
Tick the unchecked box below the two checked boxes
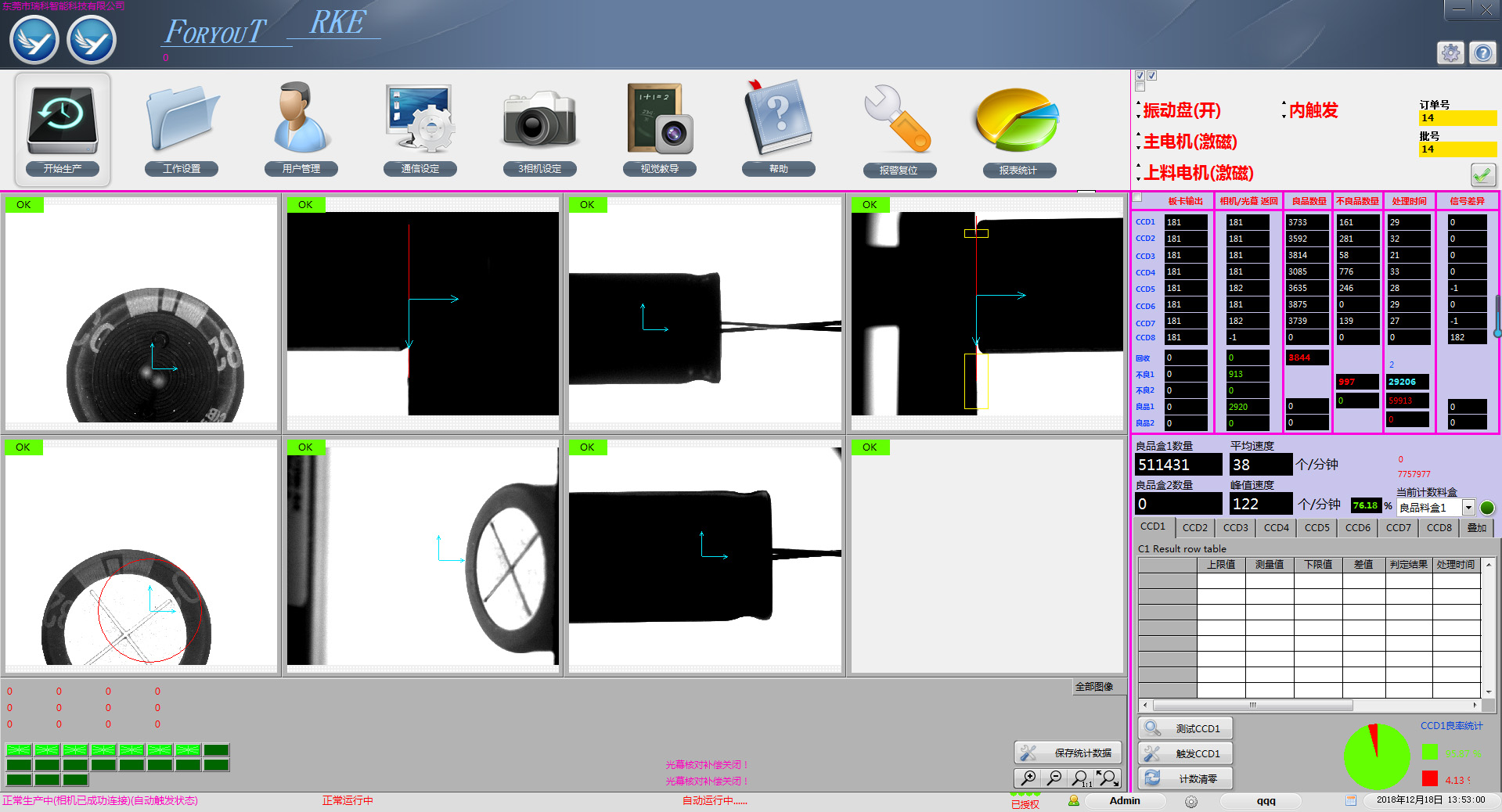1140,87
